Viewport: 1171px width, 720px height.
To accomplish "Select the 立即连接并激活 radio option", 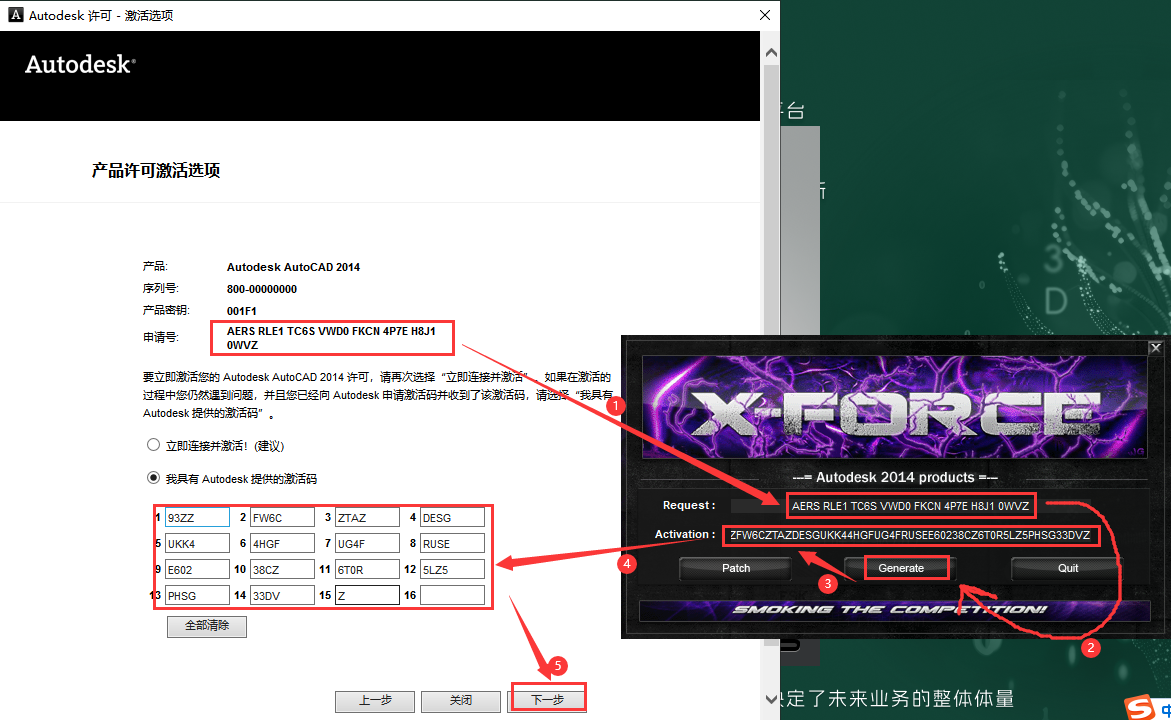I will click(153, 445).
